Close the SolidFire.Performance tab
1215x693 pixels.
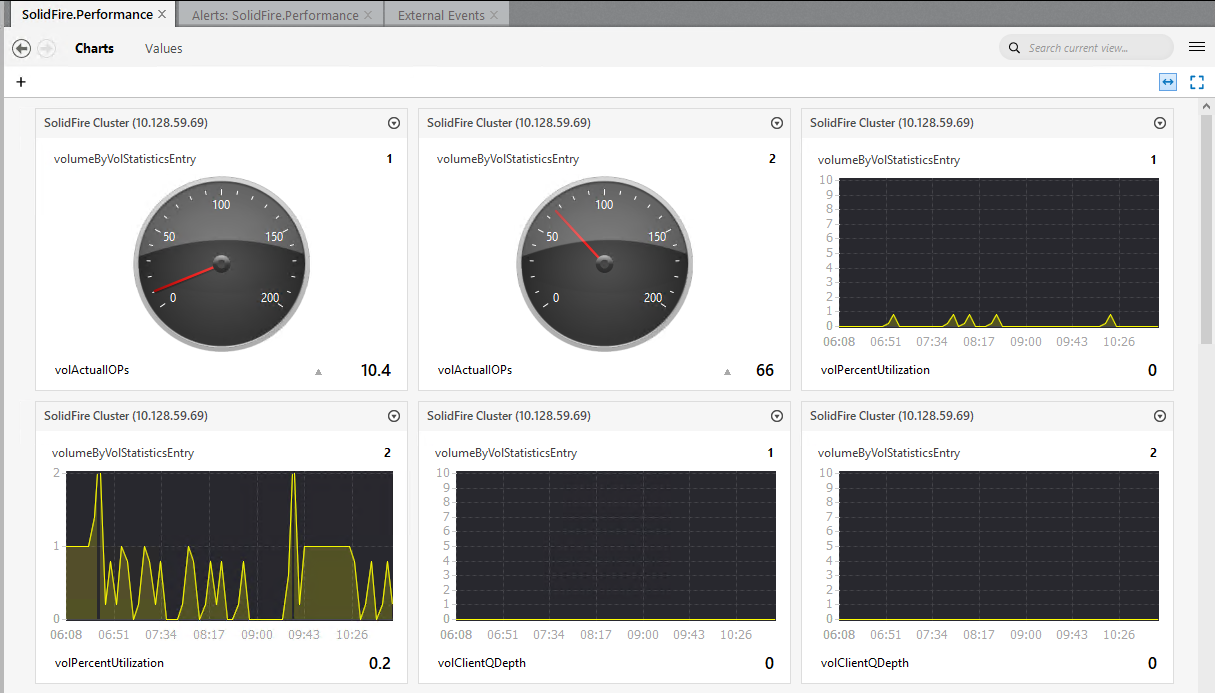pos(162,15)
